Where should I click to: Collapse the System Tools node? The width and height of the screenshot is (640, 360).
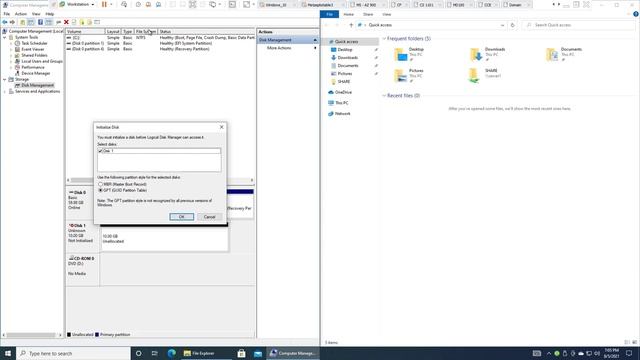(5, 37)
